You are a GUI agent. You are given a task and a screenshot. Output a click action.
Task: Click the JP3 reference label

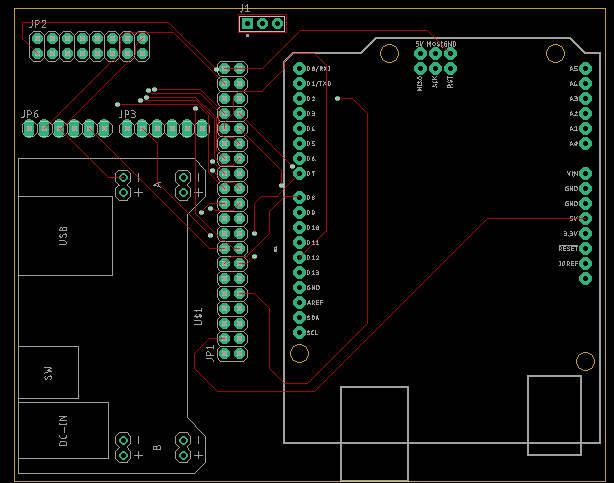(128, 114)
